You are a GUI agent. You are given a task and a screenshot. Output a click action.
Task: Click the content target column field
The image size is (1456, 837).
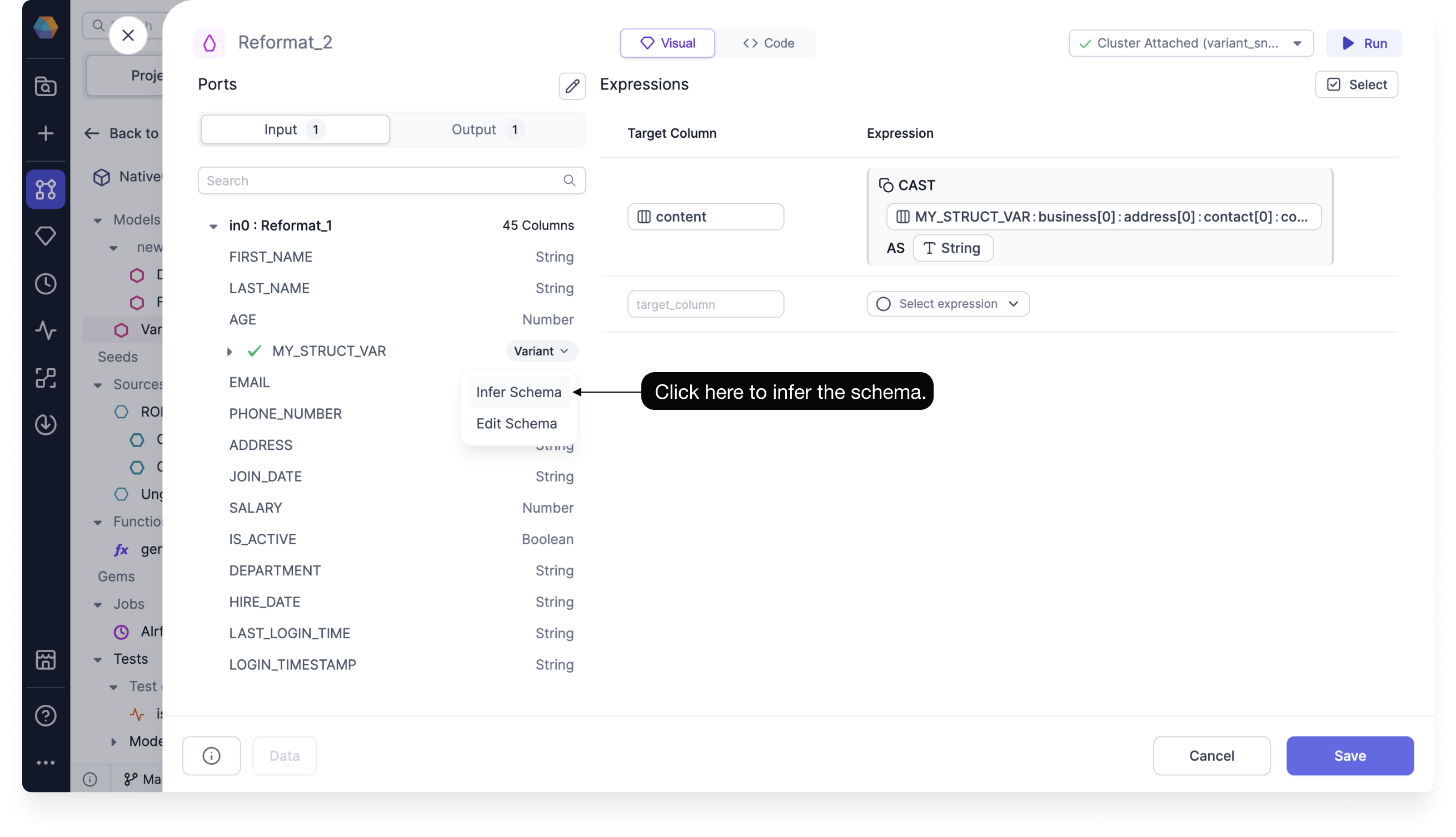pyautogui.click(x=705, y=217)
